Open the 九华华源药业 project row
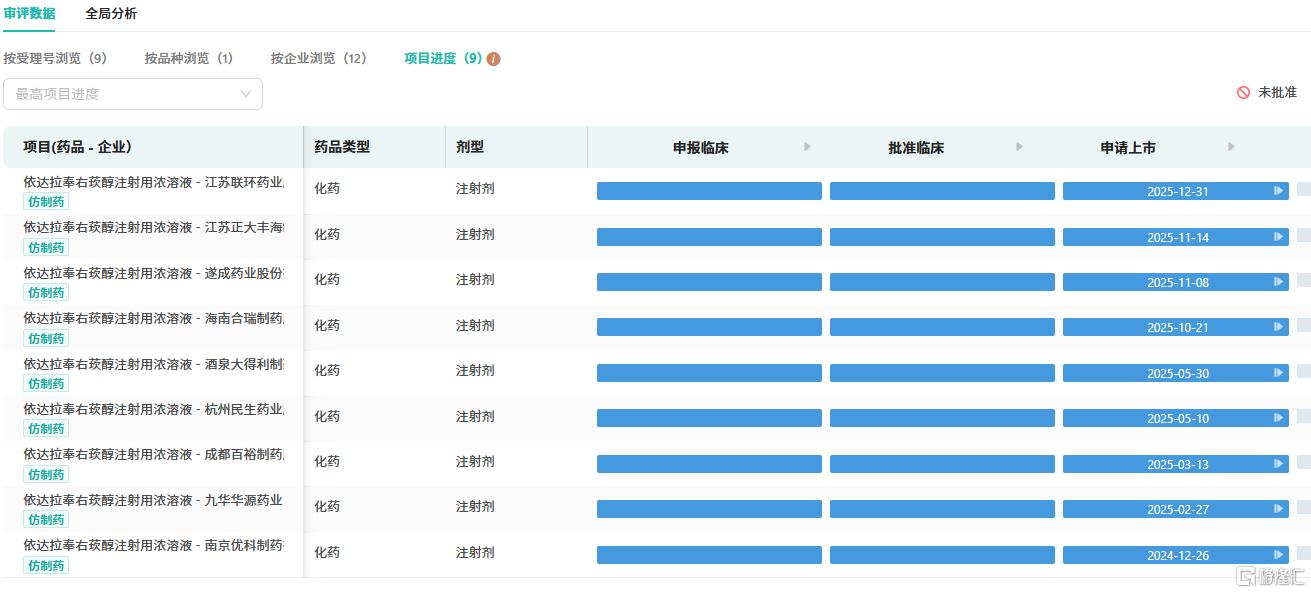The height and width of the screenshot is (593, 1311). point(154,500)
